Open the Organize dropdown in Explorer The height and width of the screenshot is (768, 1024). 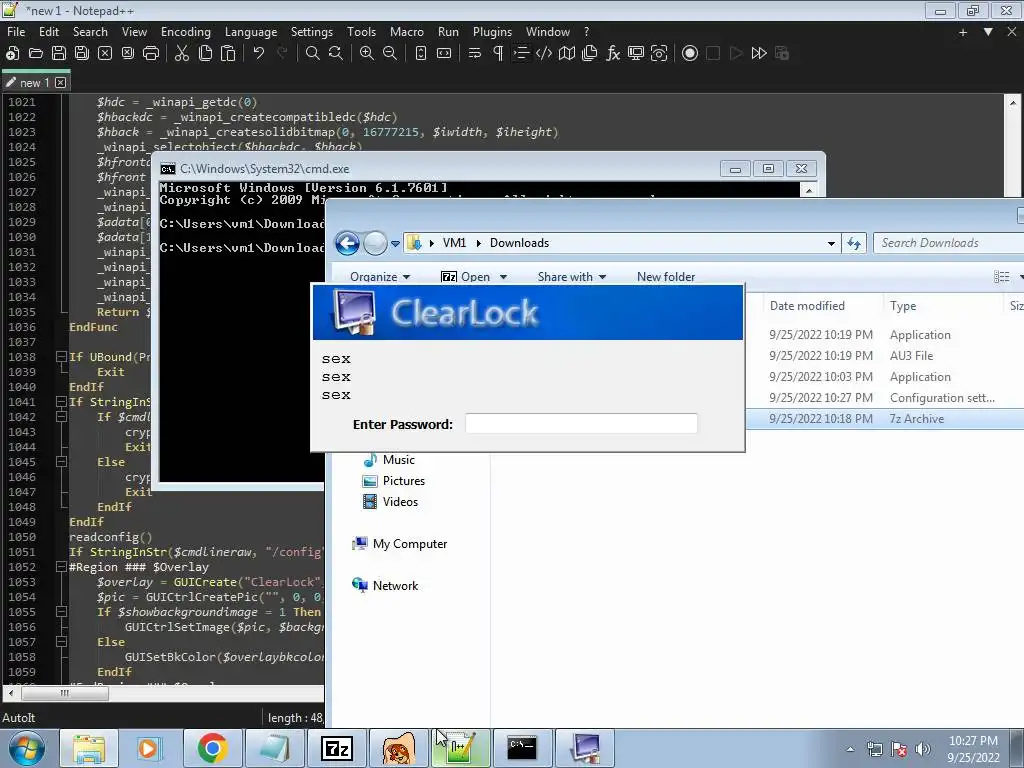(380, 277)
